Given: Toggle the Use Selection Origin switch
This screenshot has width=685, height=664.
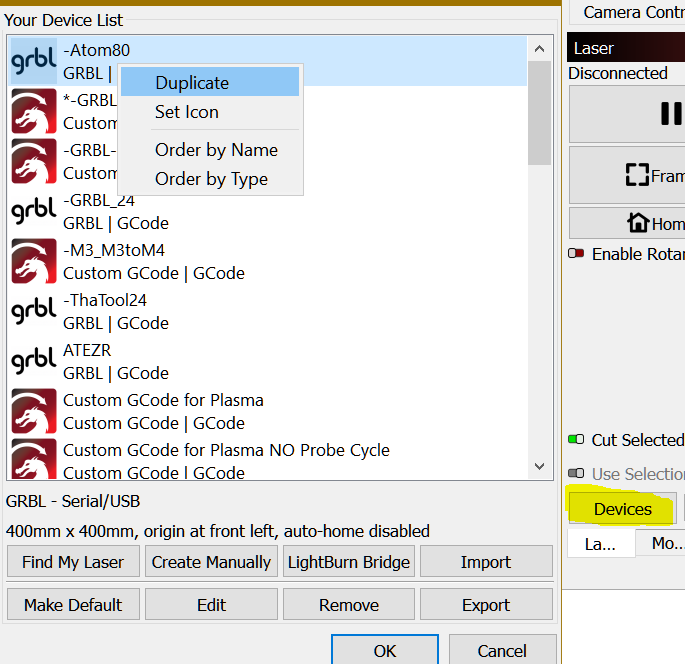Looking at the screenshot, I should tap(576, 474).
